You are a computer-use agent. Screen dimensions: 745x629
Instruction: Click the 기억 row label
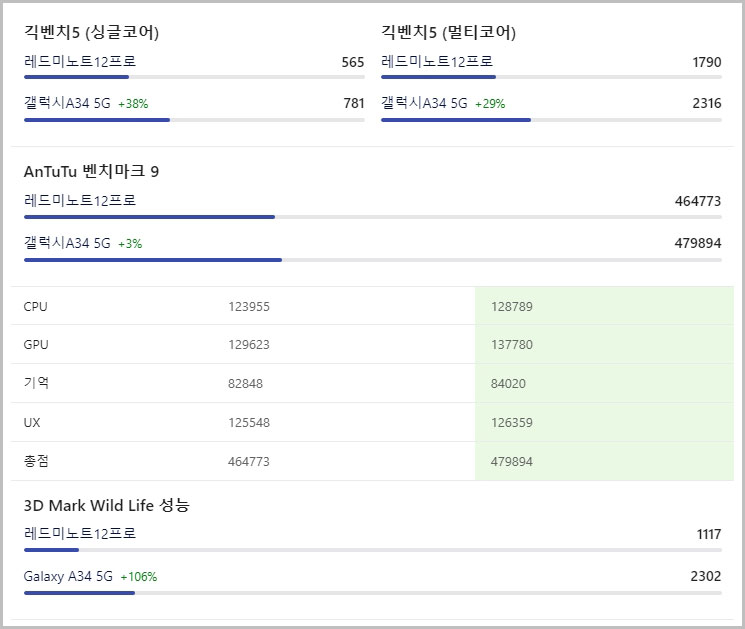coord(36,383)
